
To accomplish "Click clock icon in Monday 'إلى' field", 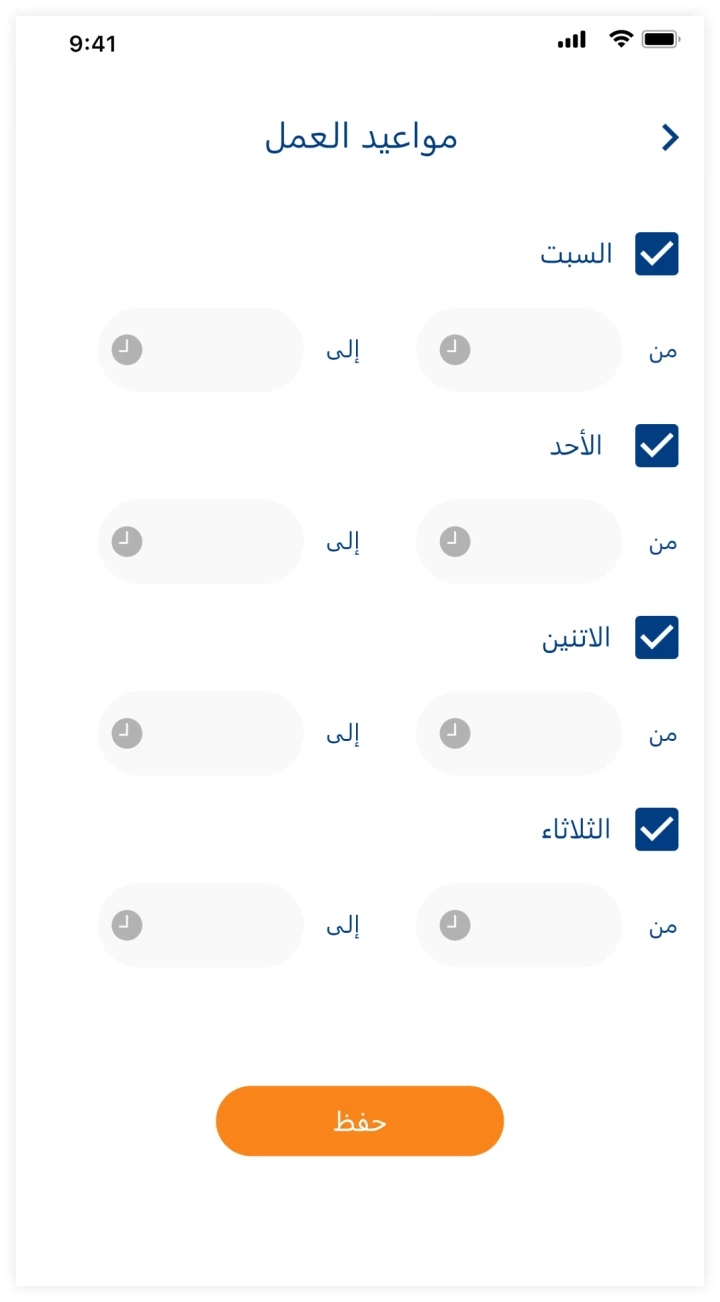I will 127,734.
